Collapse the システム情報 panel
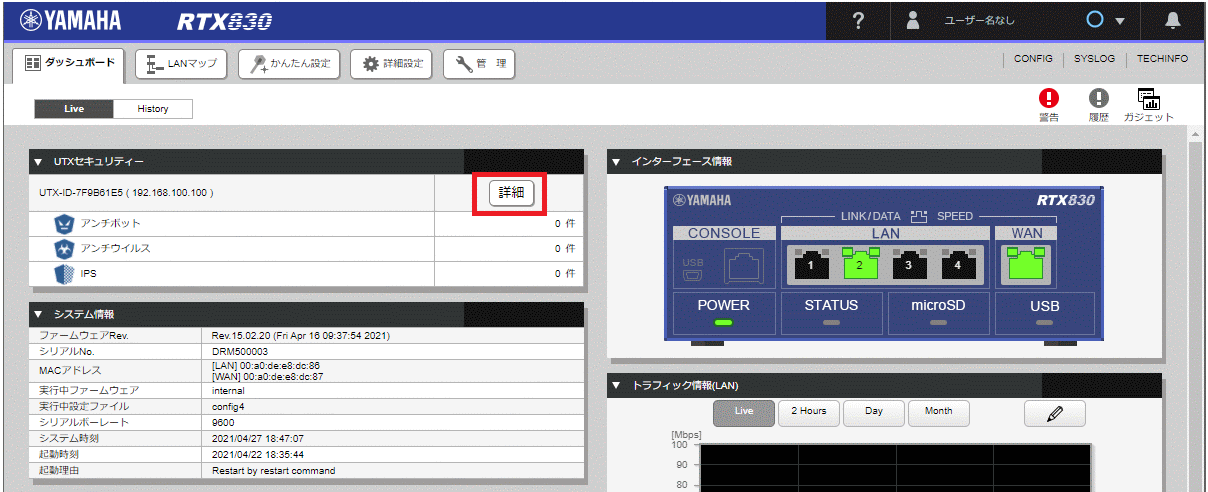 (38, 315)
